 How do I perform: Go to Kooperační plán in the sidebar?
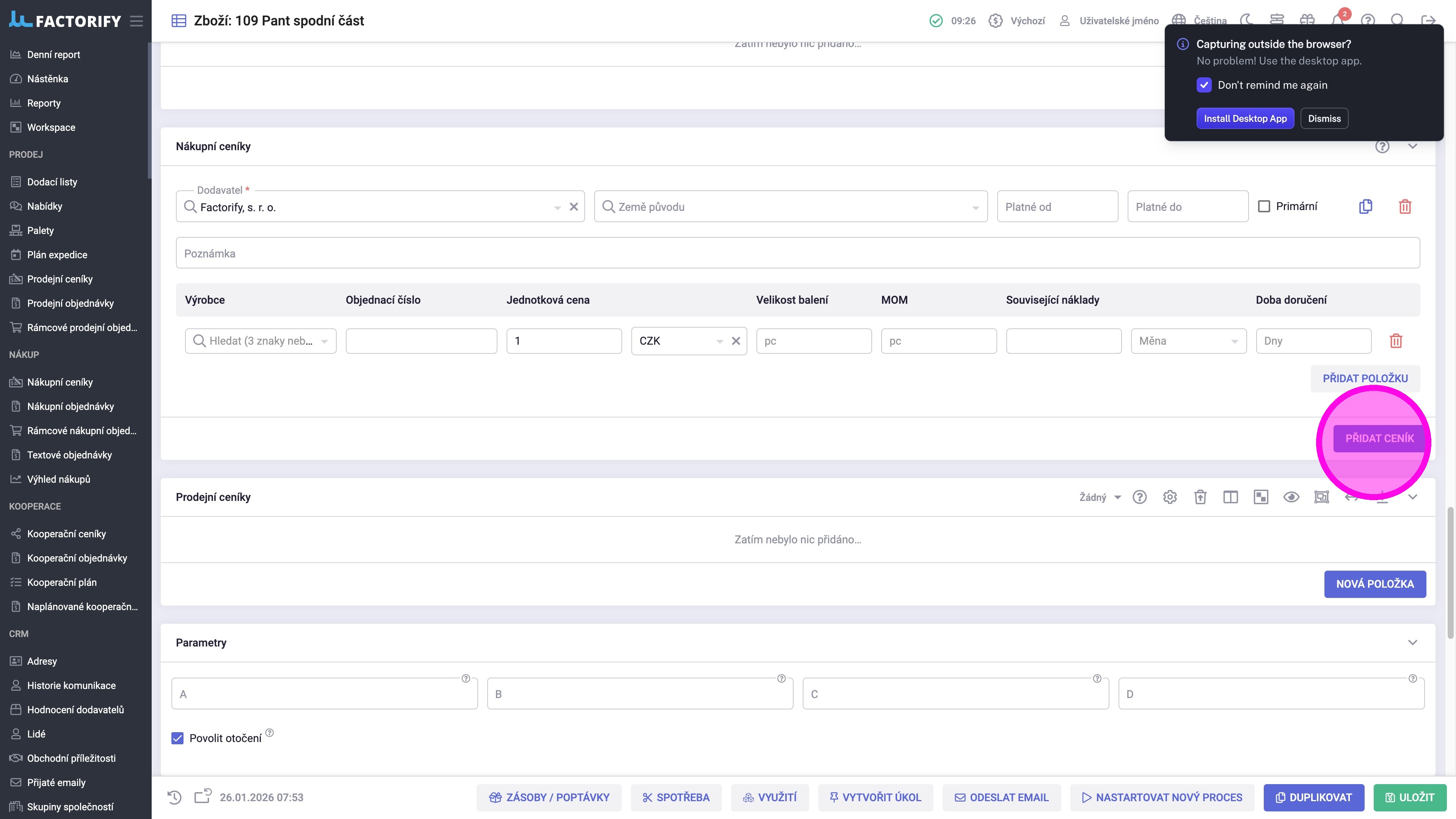click(x=61, y=582)
